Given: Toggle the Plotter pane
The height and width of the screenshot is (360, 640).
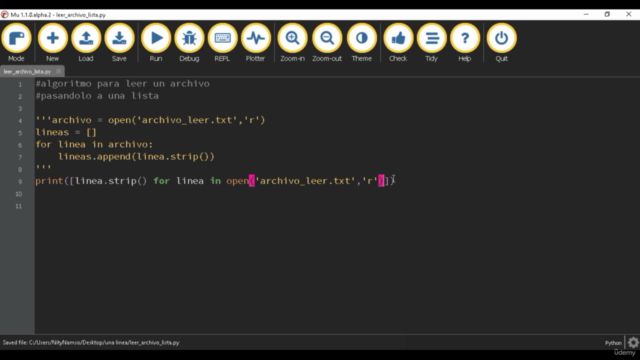Looking at the screenshot, I should (x=256, y=42).
